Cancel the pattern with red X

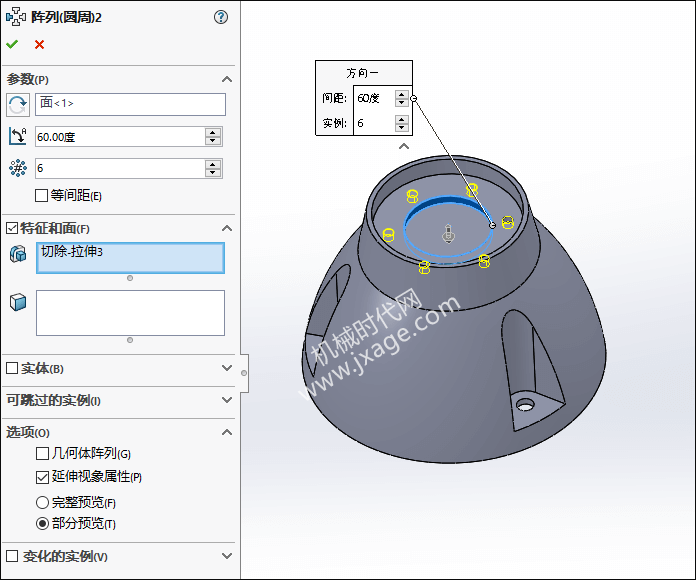(40, 44)
